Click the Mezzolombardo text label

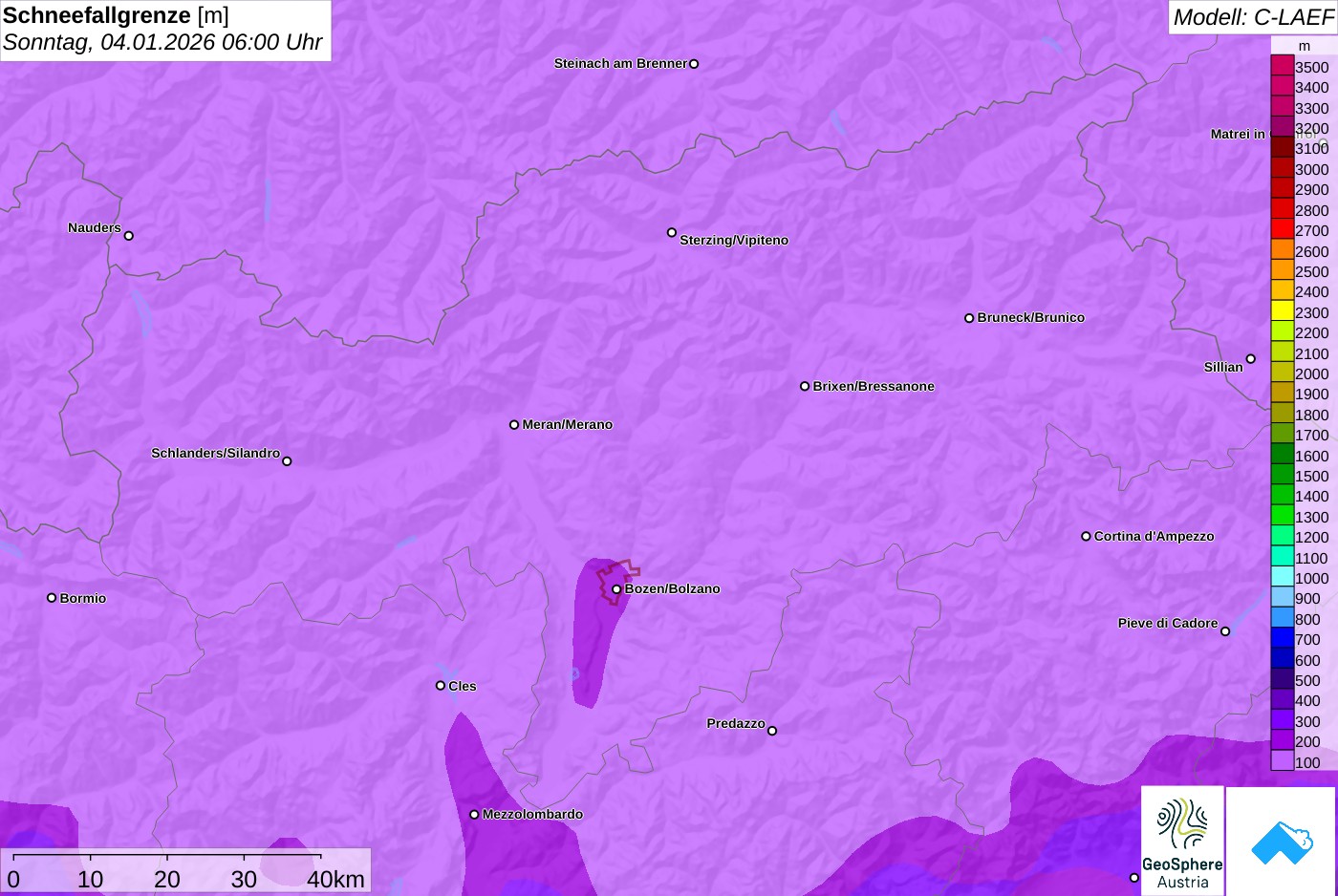click(532, 815)
